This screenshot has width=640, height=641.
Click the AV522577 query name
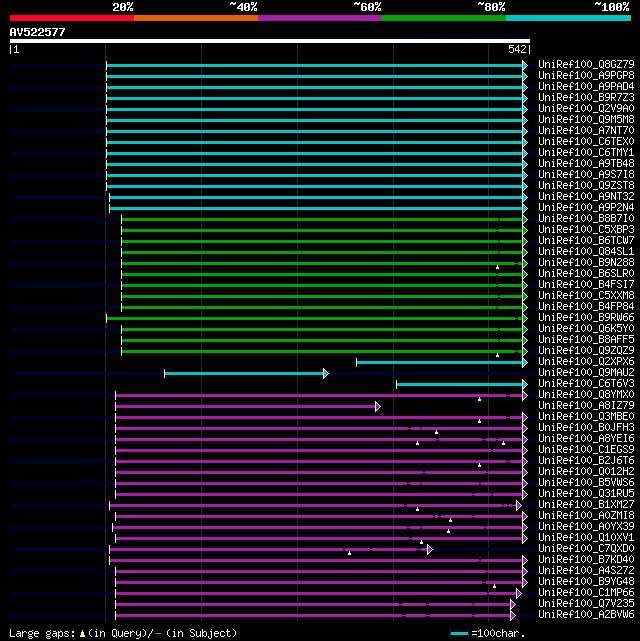[x=37, y=32]
